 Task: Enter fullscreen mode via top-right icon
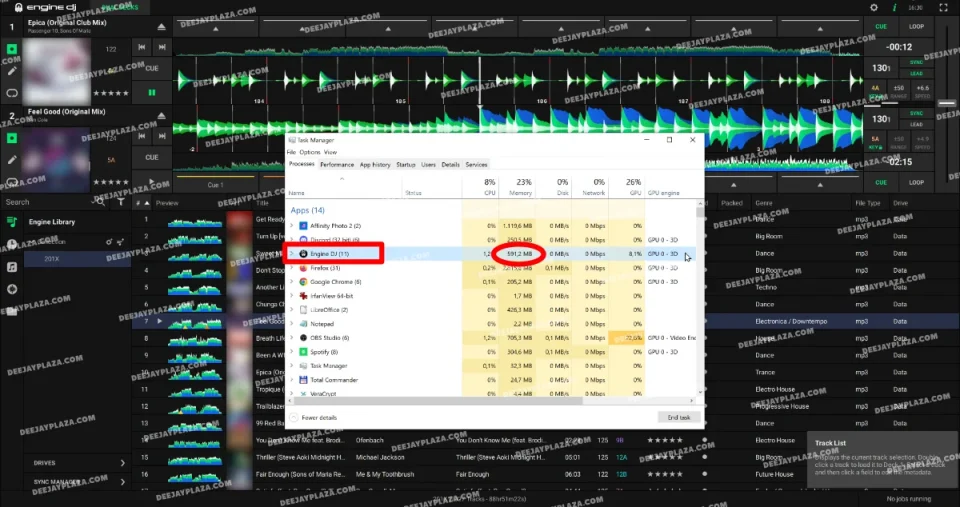click(x=943, y=7)
